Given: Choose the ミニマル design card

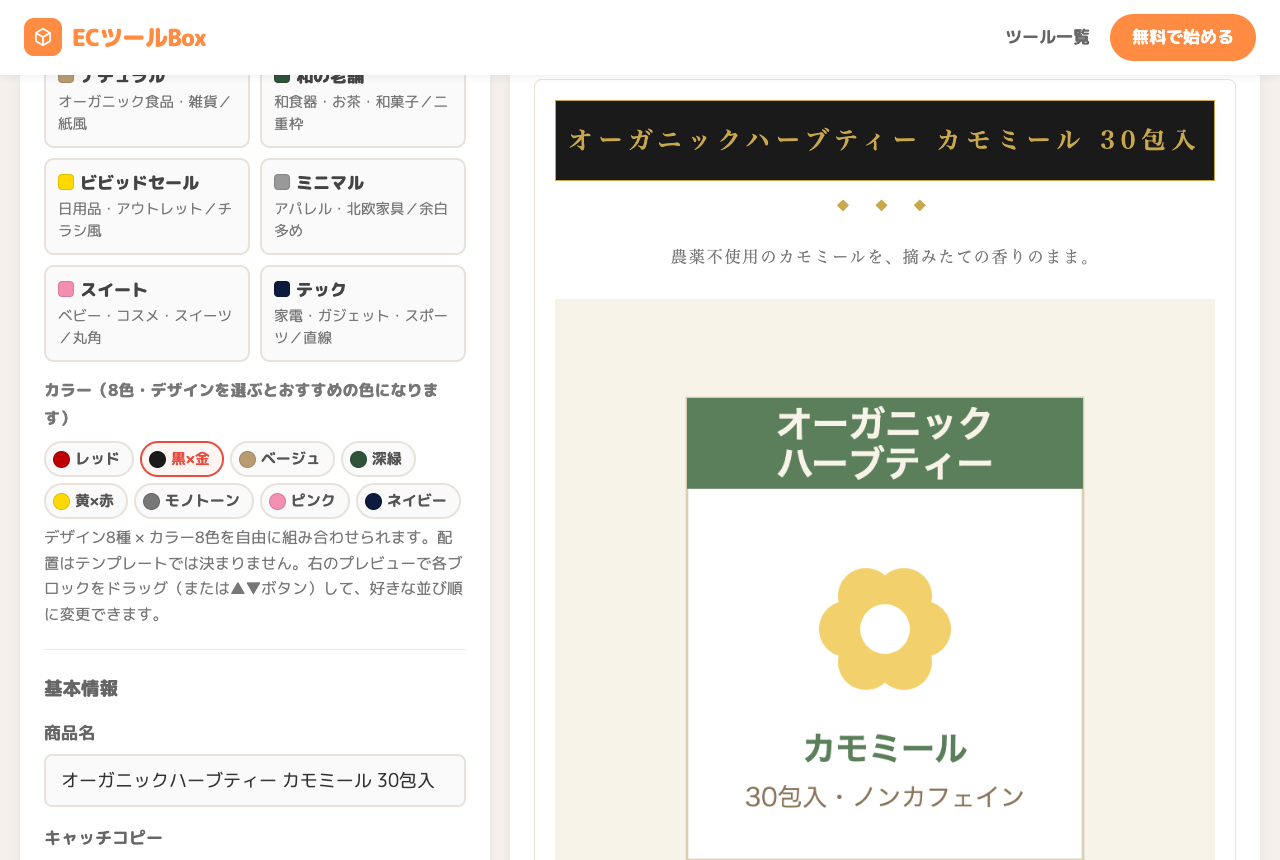Looking at the screenshot, I should coord(363,207).
